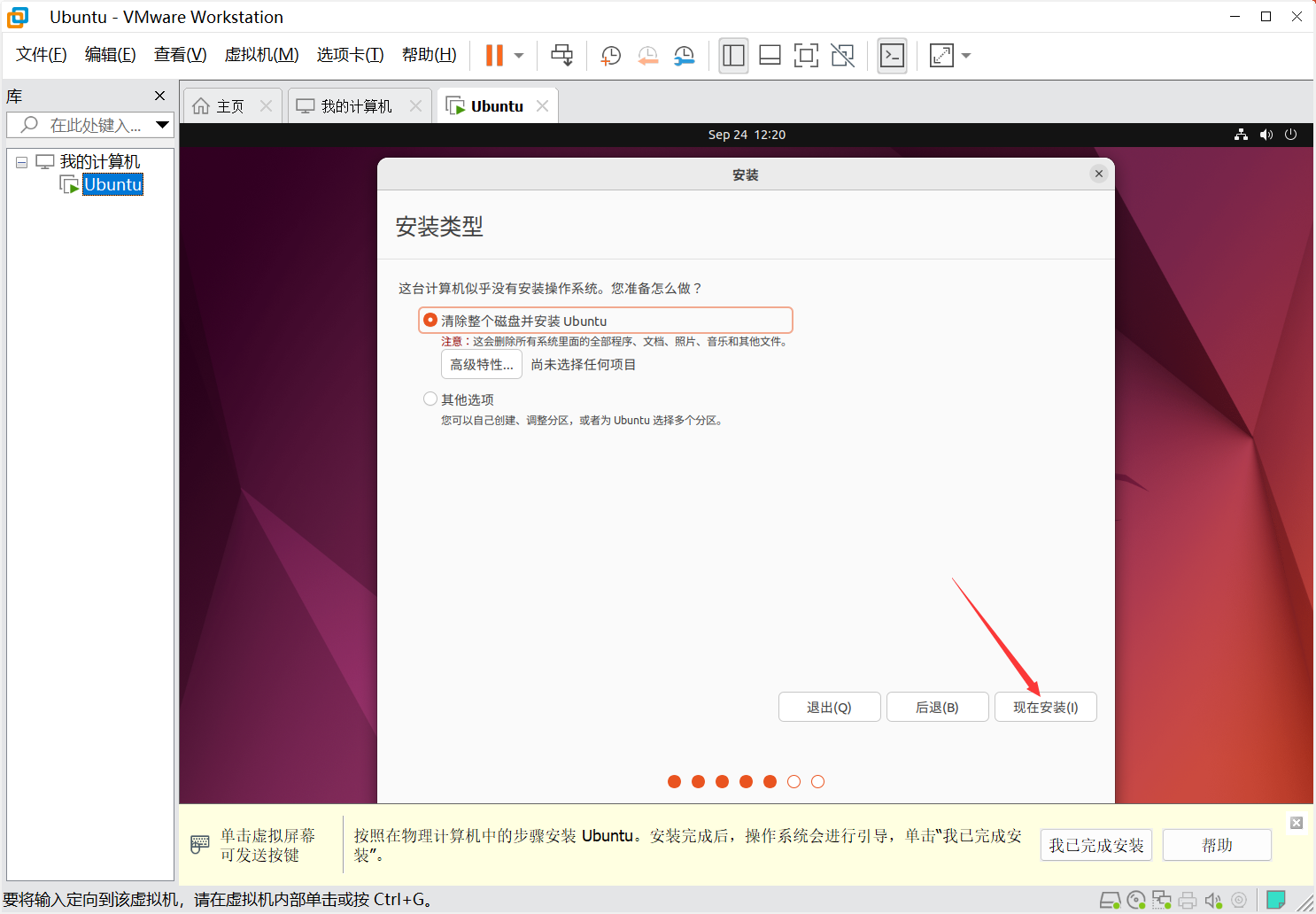The height and width of the screenshot is (914, 1316).
Task: Toggle the thumbnail bar view
Action: [x=770, y=55]
